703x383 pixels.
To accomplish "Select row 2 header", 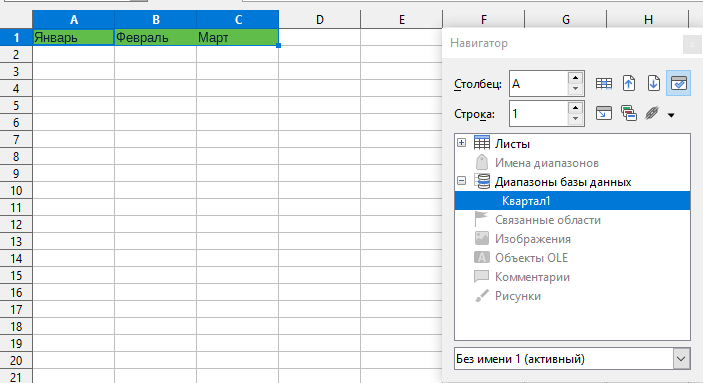I will (16, 54).
